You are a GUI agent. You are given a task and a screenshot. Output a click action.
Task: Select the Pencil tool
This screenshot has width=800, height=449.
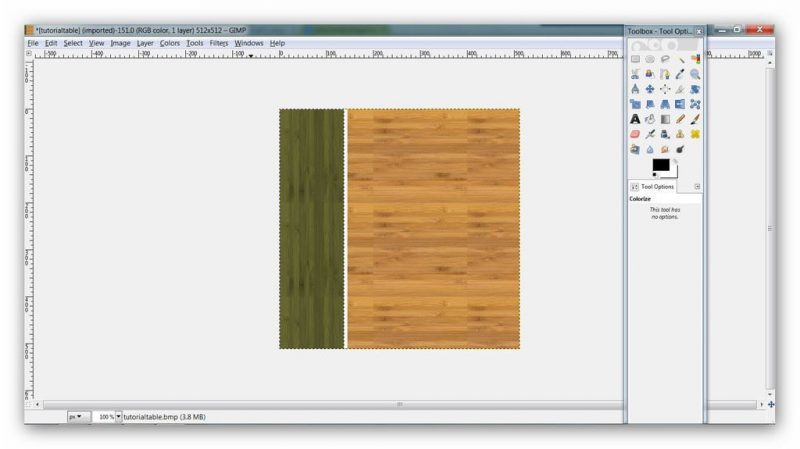coord(680,119)
